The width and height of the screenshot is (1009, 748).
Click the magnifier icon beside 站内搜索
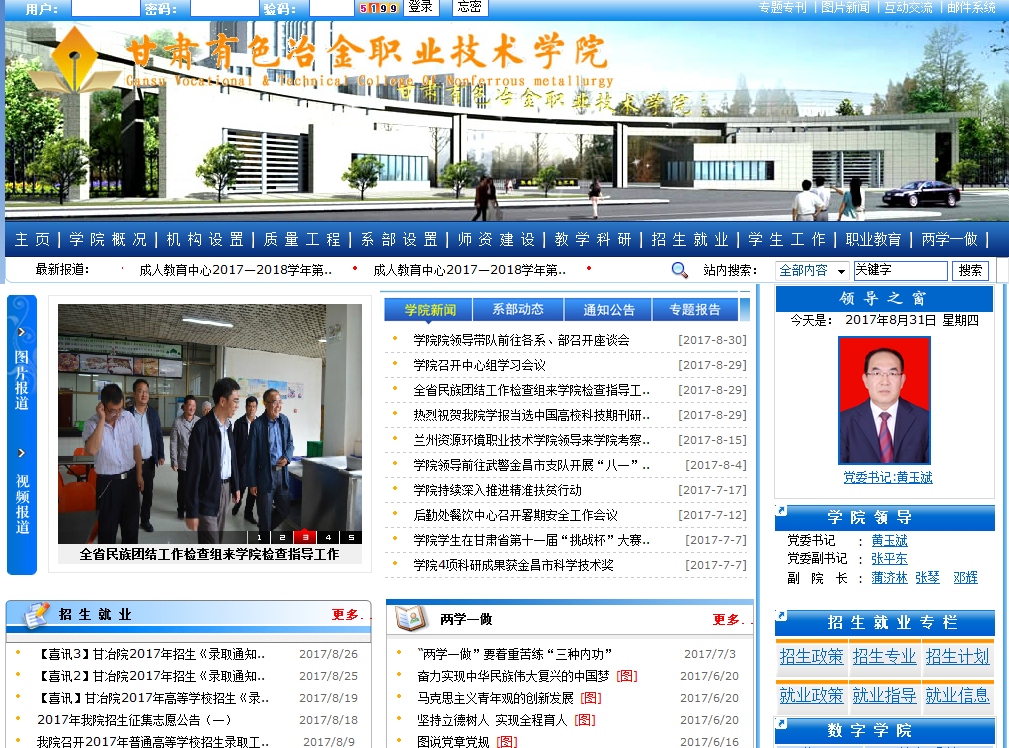(680, 270)
